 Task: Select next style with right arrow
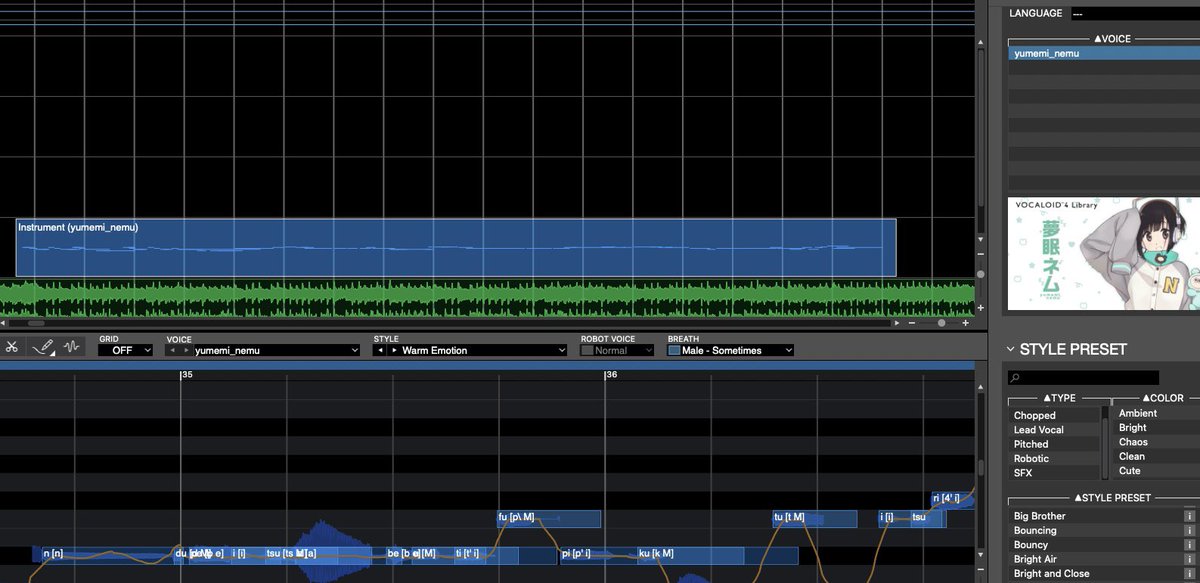pos(394,351)
